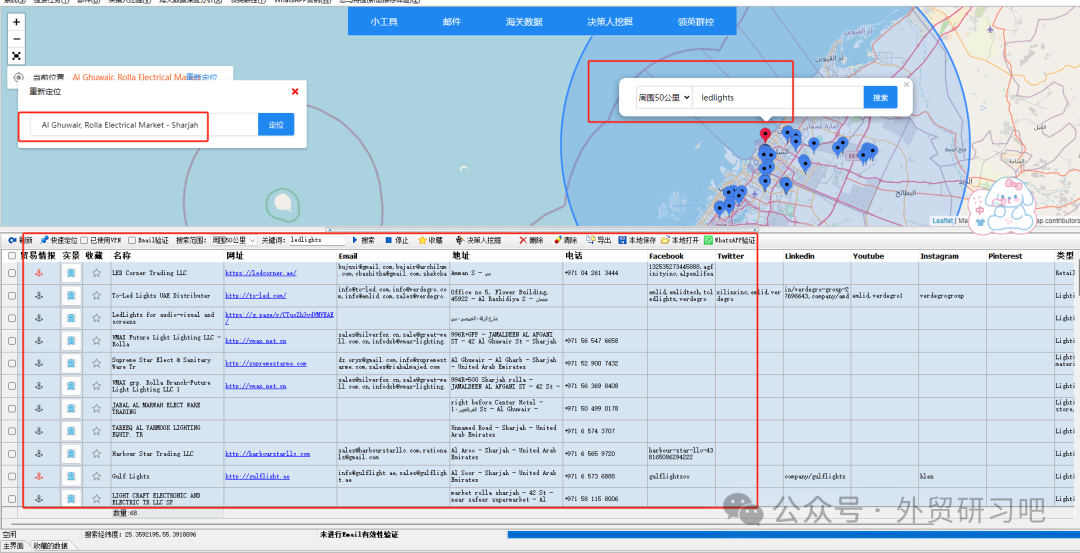1080x553 pixels.
Task: Open street view icon for To-Led Lights row
Action: pos(71,295)
